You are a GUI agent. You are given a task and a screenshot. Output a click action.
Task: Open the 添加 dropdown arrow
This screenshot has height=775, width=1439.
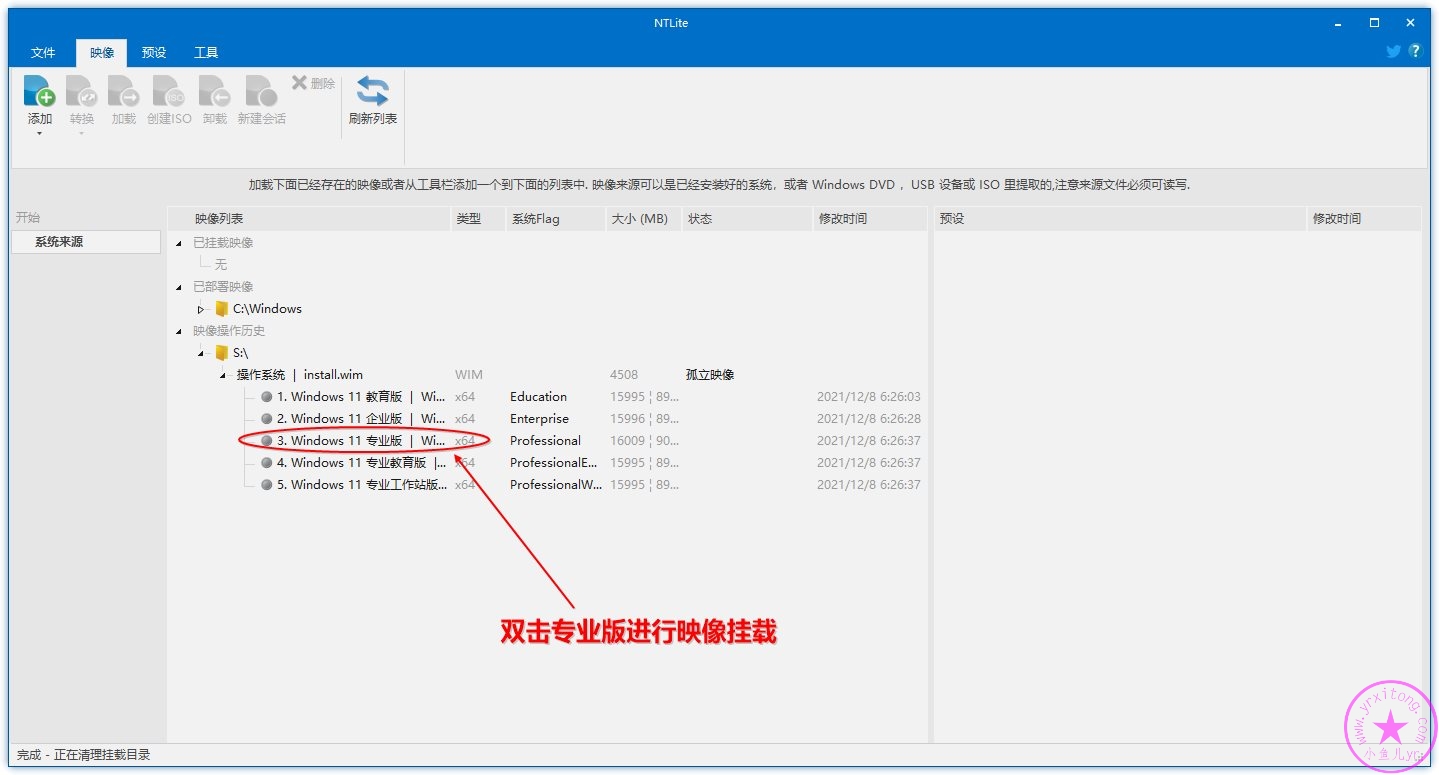click(39, 134)
